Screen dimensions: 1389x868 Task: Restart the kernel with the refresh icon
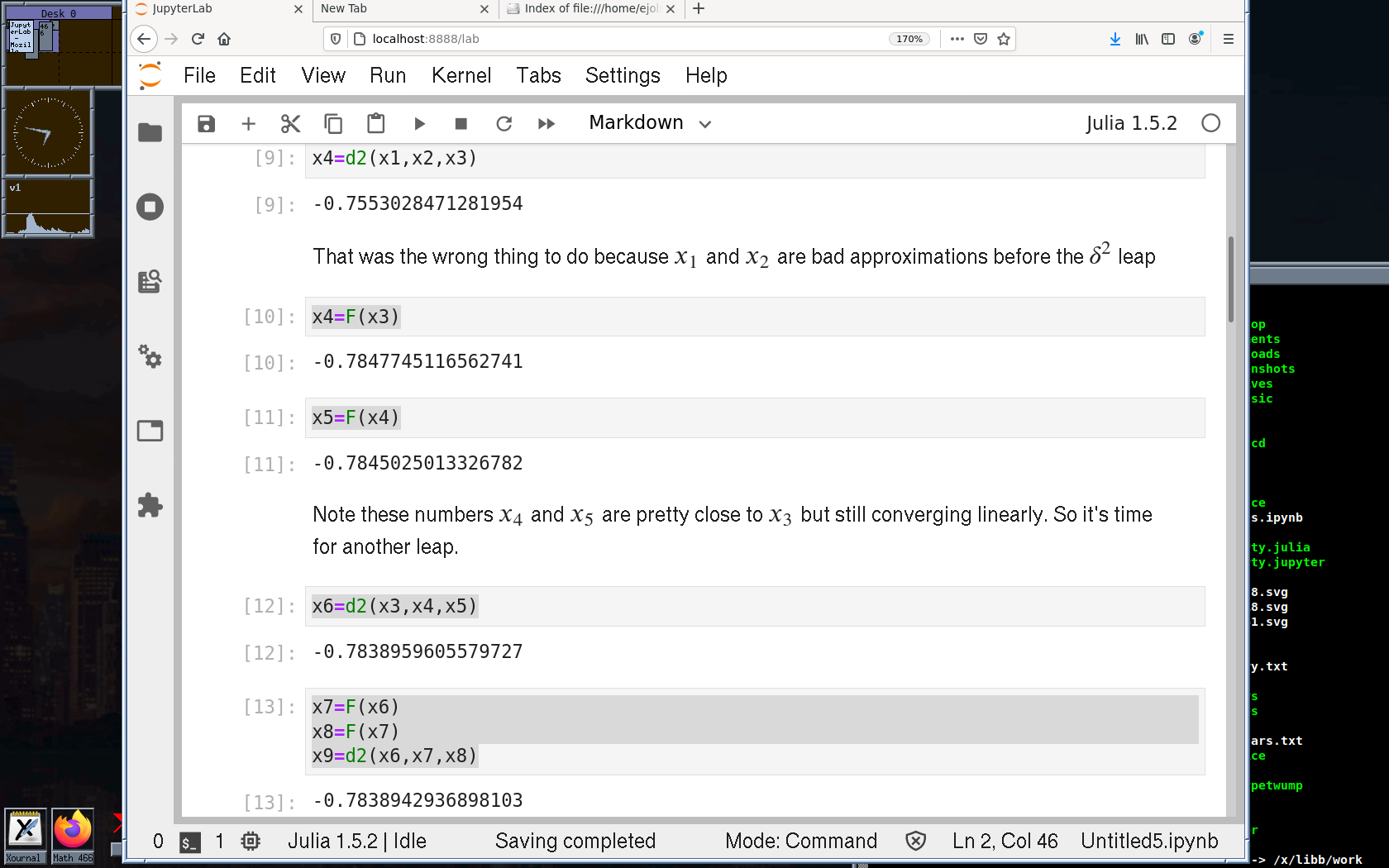[x=504, y=124]
